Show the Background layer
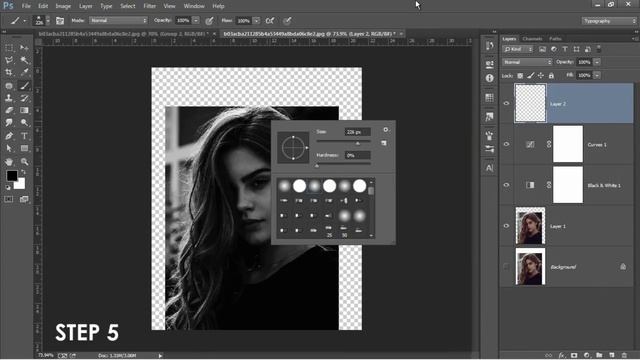 [507, 267]
